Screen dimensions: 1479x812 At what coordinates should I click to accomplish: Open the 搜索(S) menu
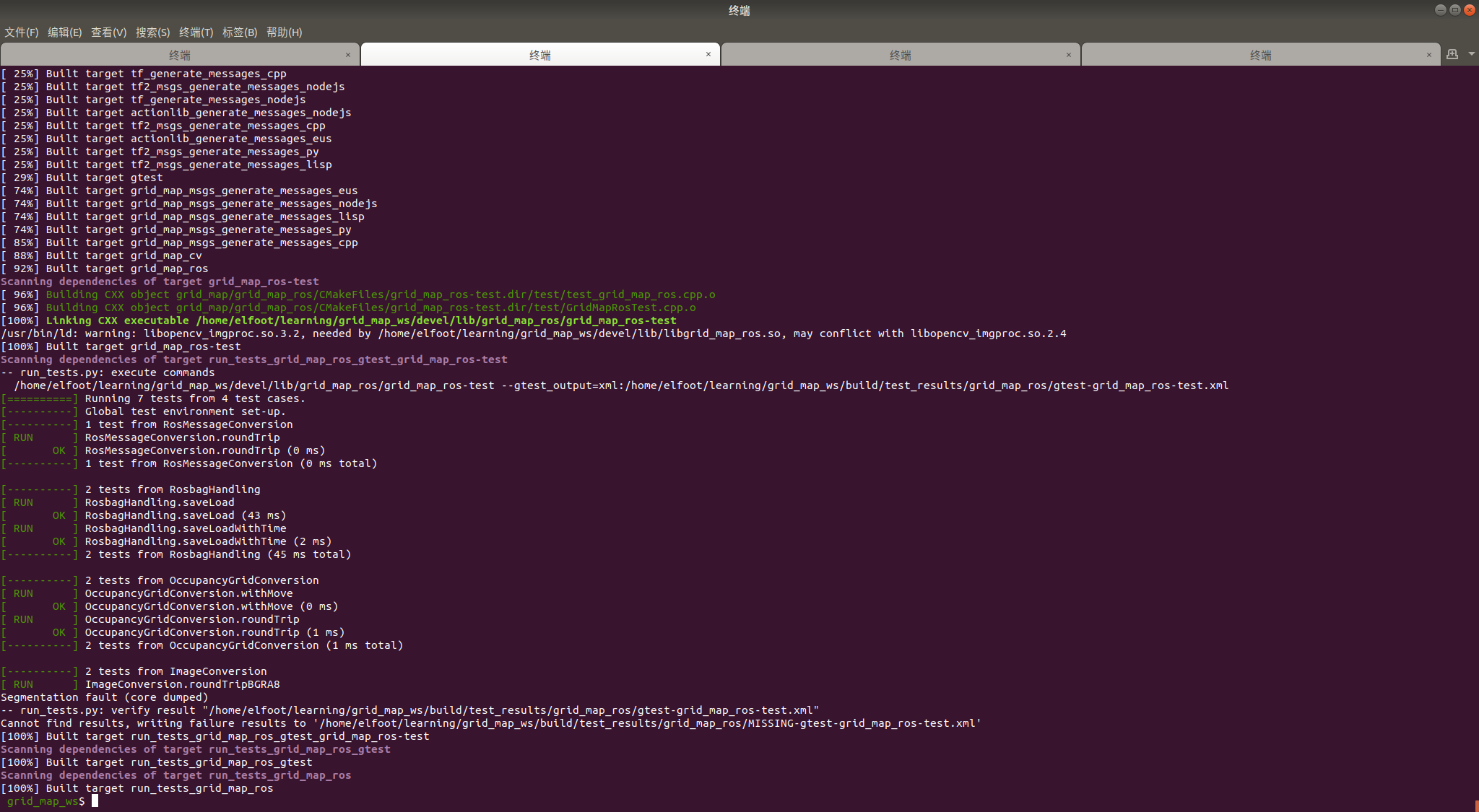tap(153, 32)
